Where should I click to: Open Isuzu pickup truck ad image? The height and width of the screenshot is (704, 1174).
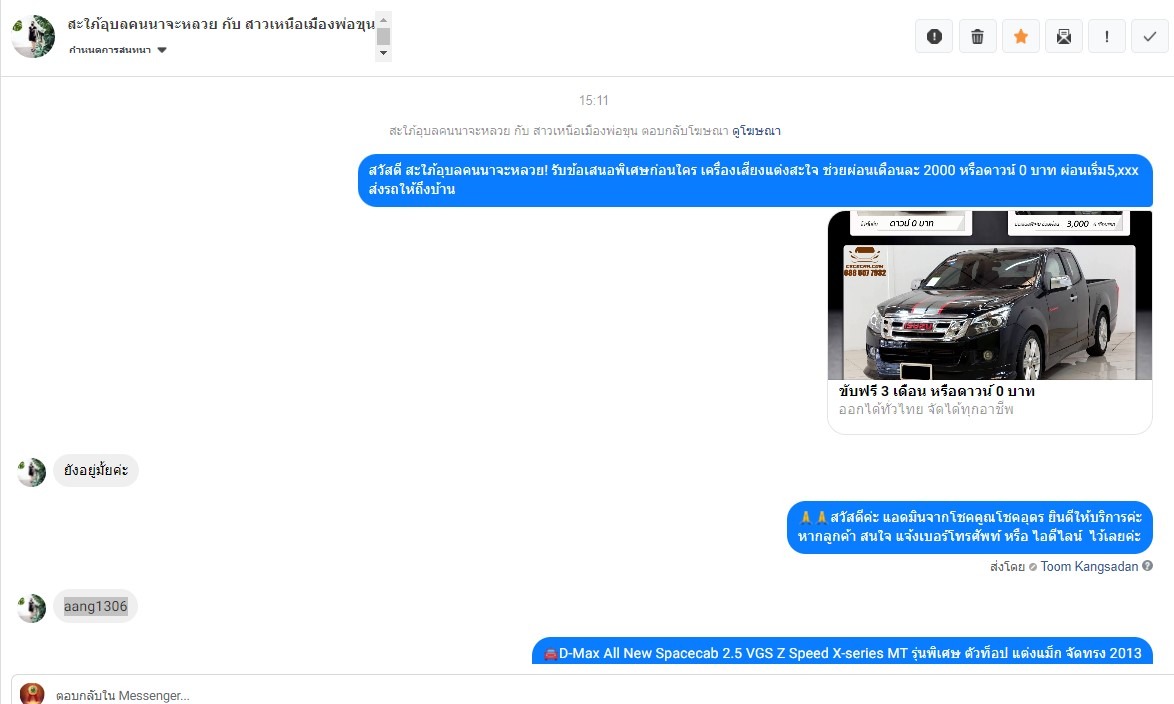point(990,295)
